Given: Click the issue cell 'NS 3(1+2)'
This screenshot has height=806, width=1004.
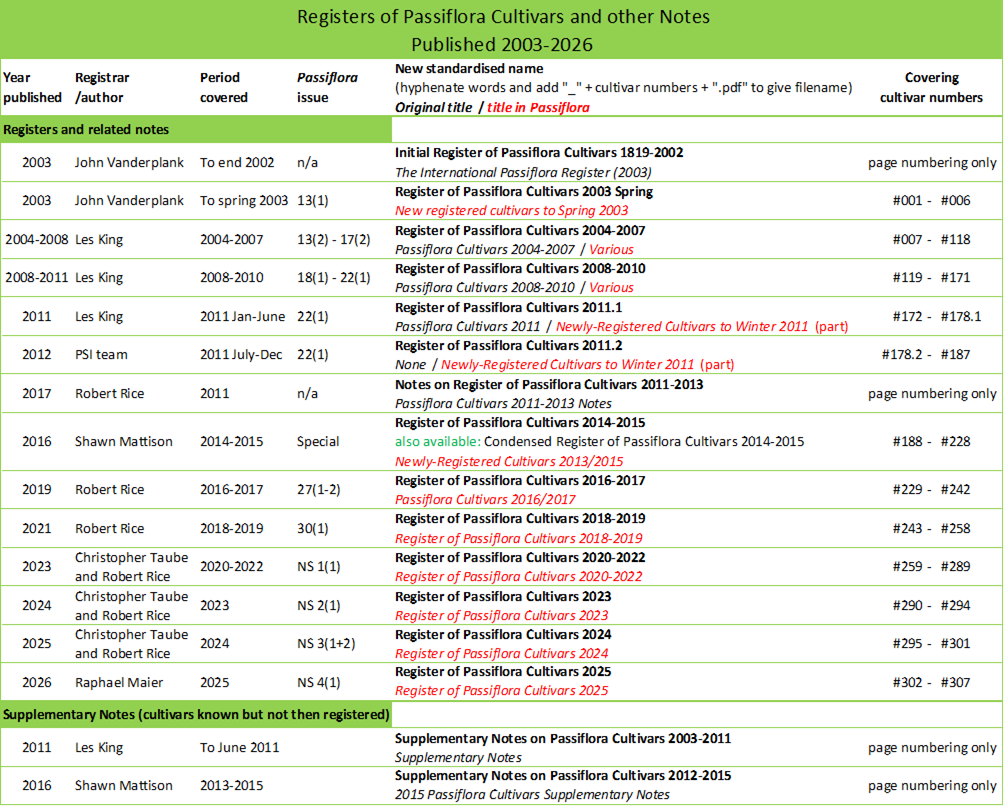Looking at the screenshot, I should (x=326, y=643).
